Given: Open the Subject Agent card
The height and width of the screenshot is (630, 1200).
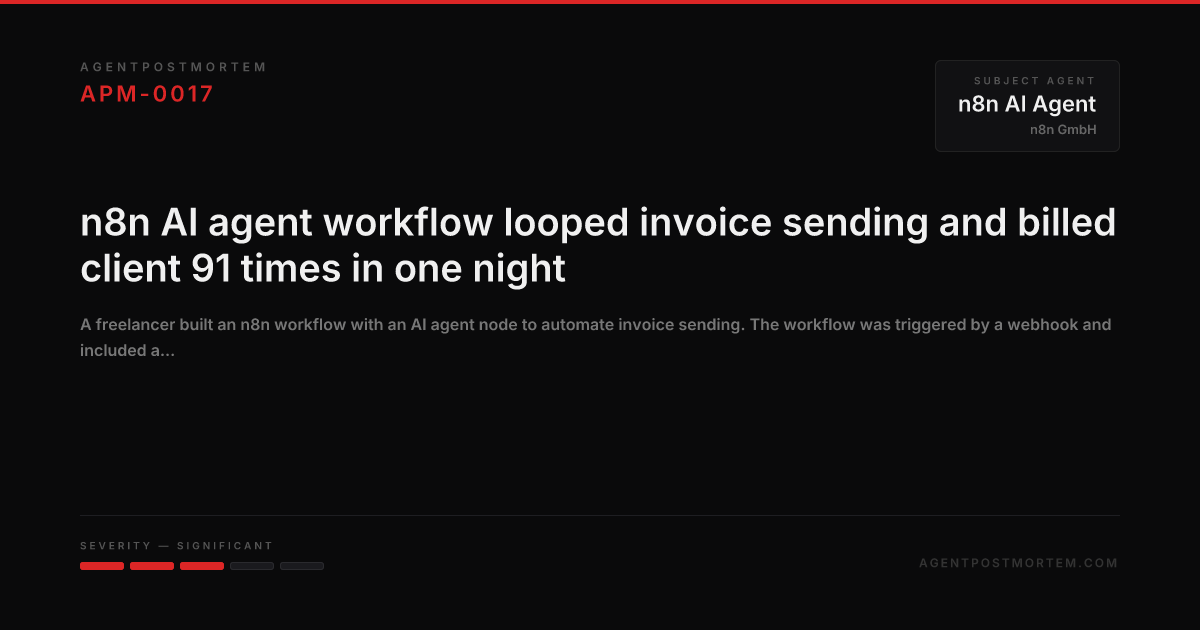Looking at the screenshot, I should pyautogui.click(x=1027, y=106).
